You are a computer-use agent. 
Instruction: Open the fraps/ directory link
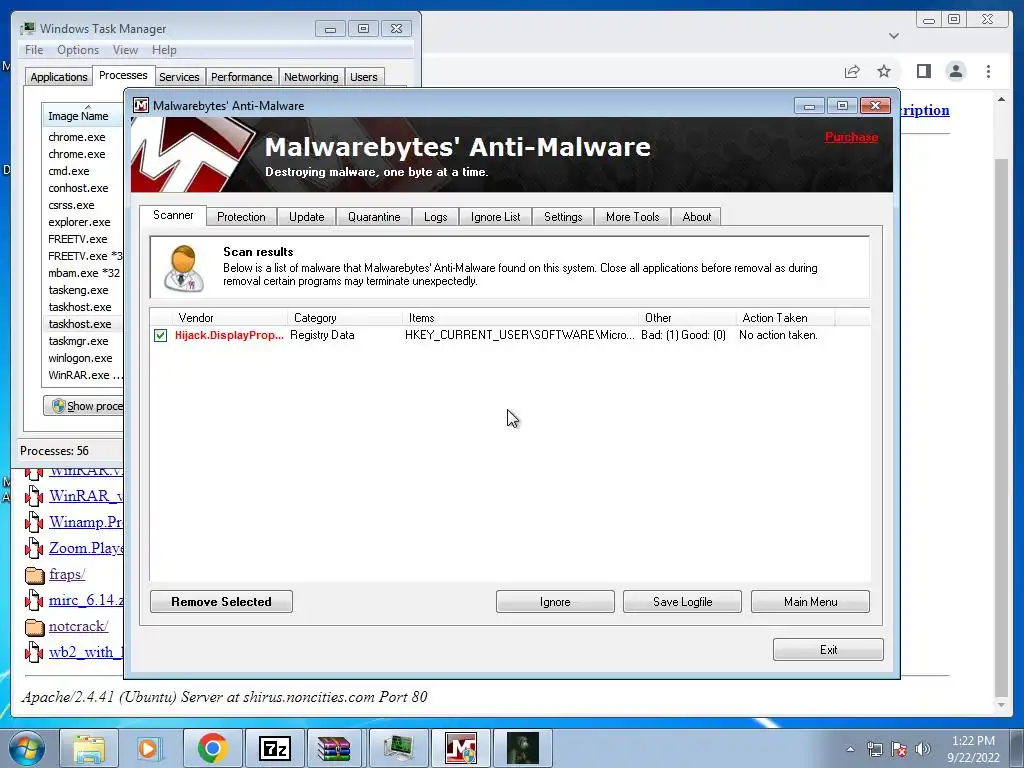click(67, 575)
